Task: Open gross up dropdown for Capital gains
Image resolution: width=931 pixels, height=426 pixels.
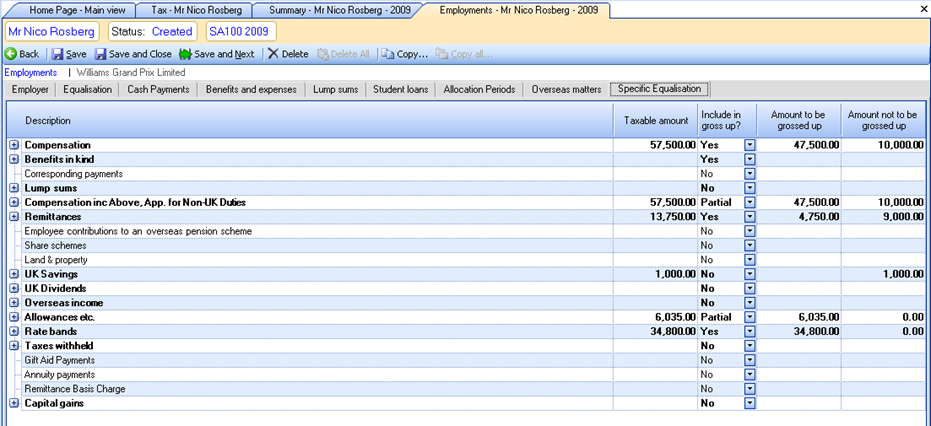Action: tap(749, 403)
